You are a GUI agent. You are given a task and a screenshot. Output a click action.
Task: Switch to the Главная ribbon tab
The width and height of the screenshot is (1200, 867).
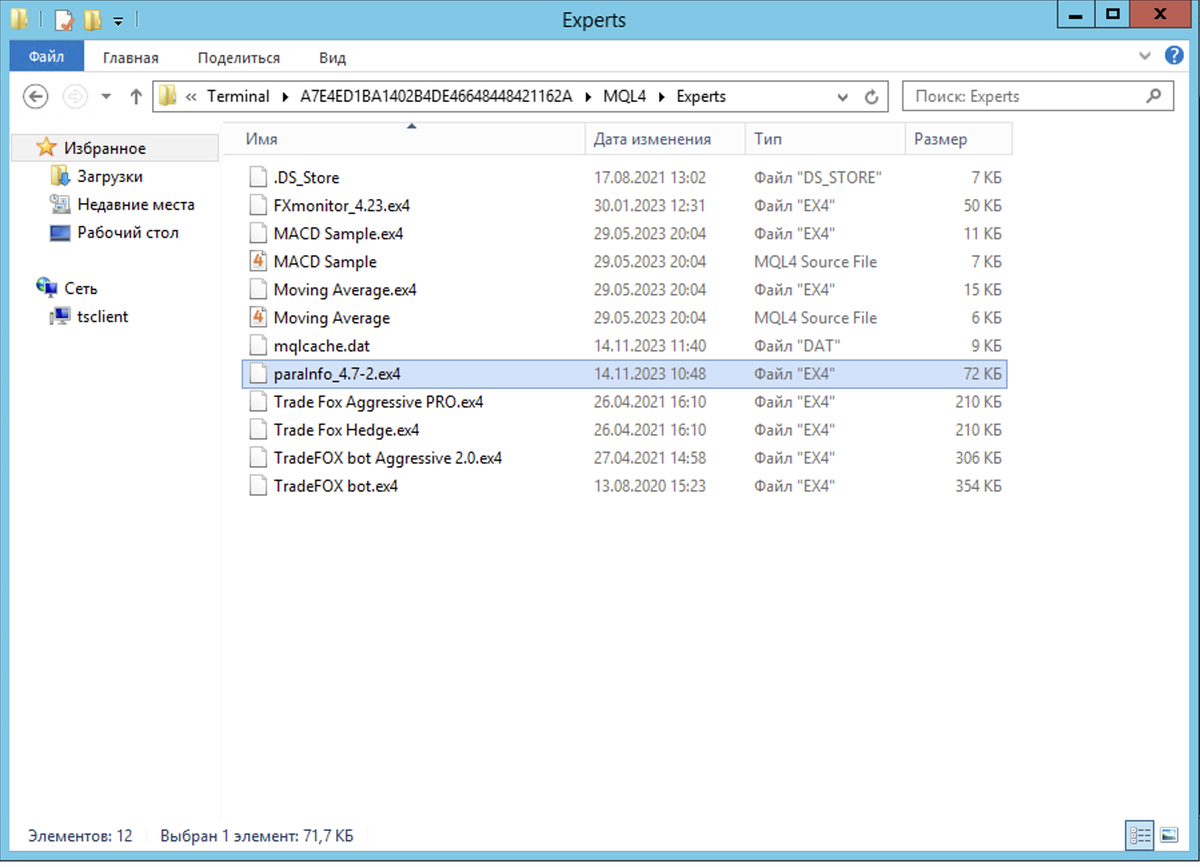click(131, 58)
